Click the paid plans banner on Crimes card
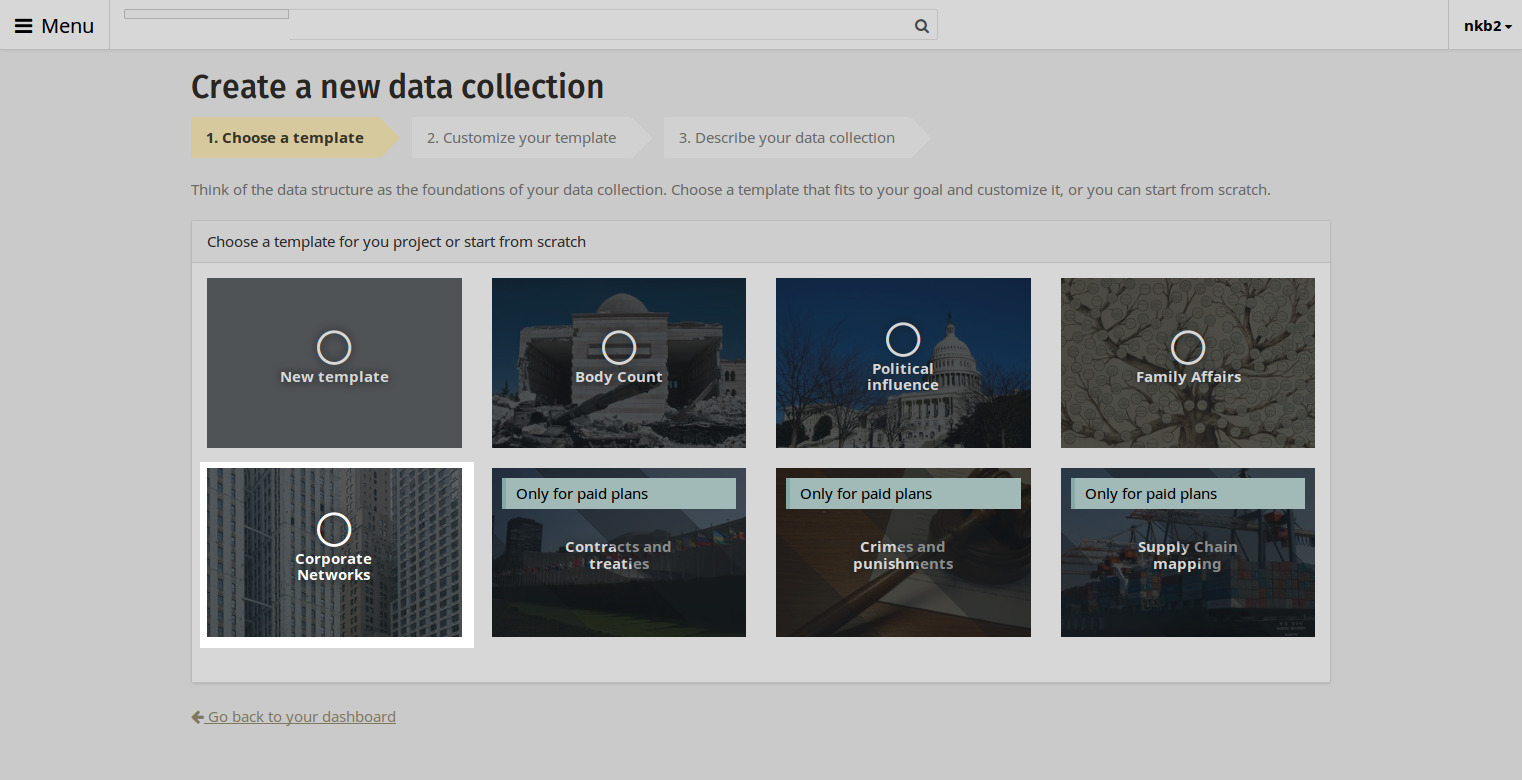 click(x=903, y=494)
